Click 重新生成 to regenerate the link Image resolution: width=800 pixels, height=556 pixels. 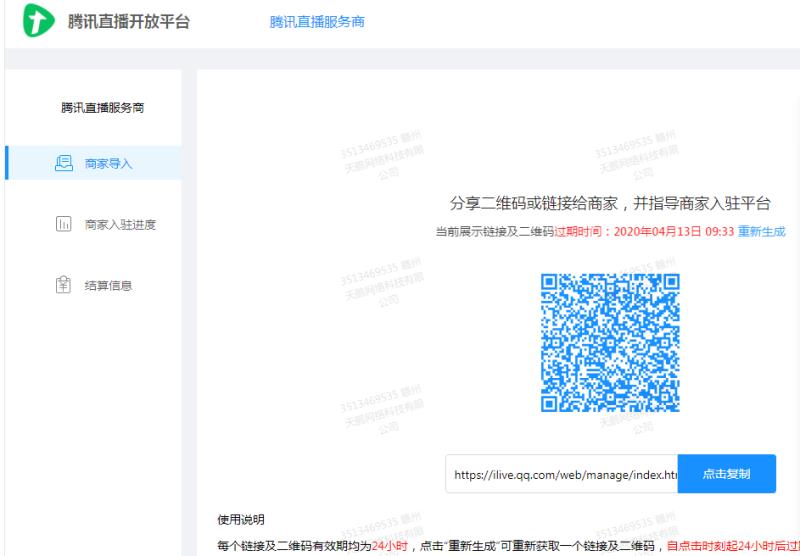[761, 232]
